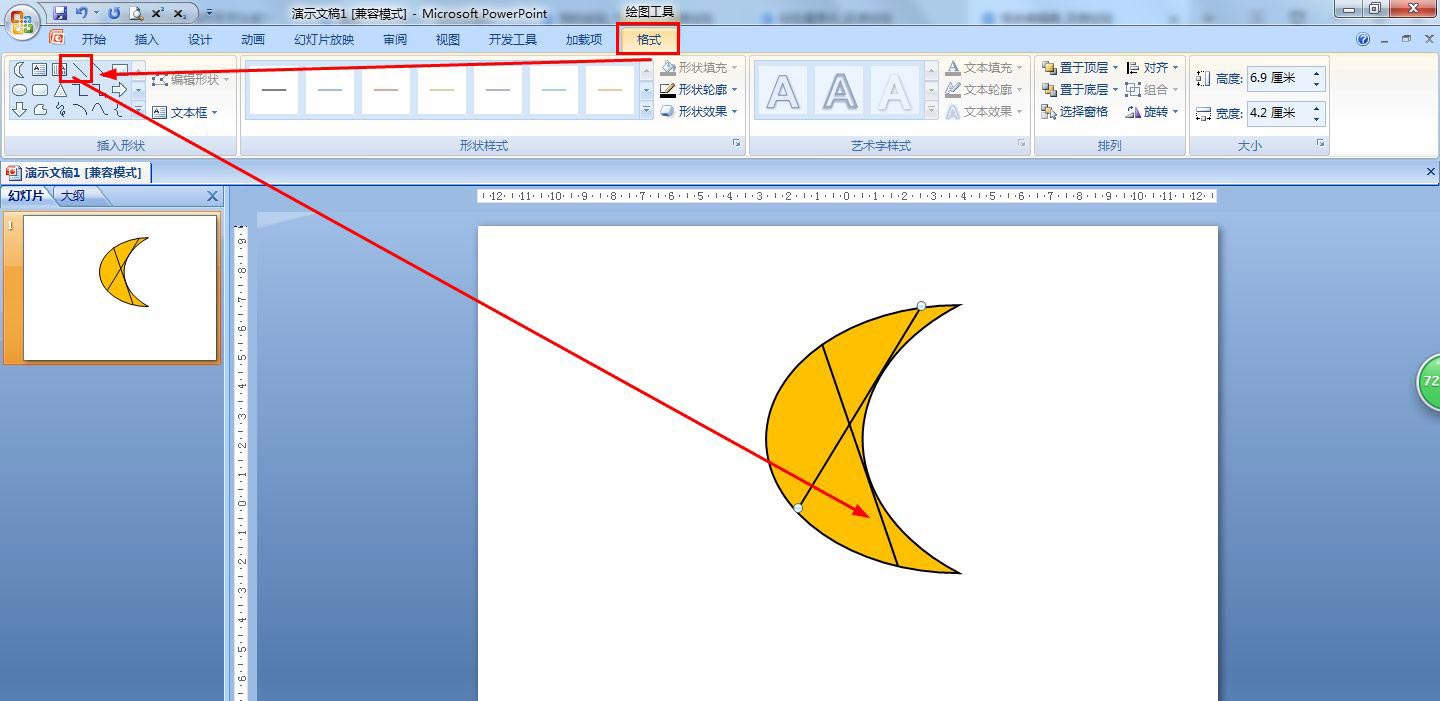Choose the red line shape style swatch

[x=385, y=90]
